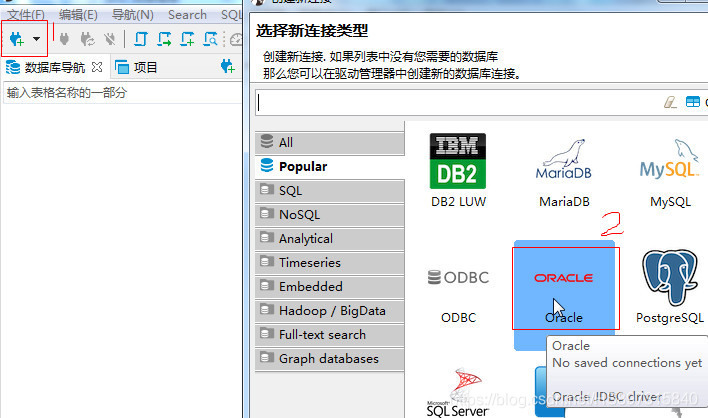Close the 数据库导航 tab with its X
The height and width of the screenshot is (418, 708).
[97, 67]
